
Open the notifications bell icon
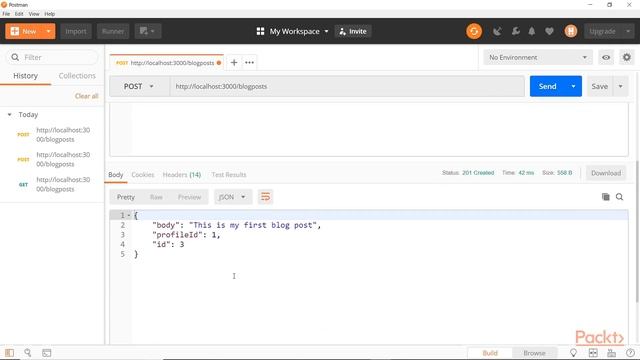(532, 31)
